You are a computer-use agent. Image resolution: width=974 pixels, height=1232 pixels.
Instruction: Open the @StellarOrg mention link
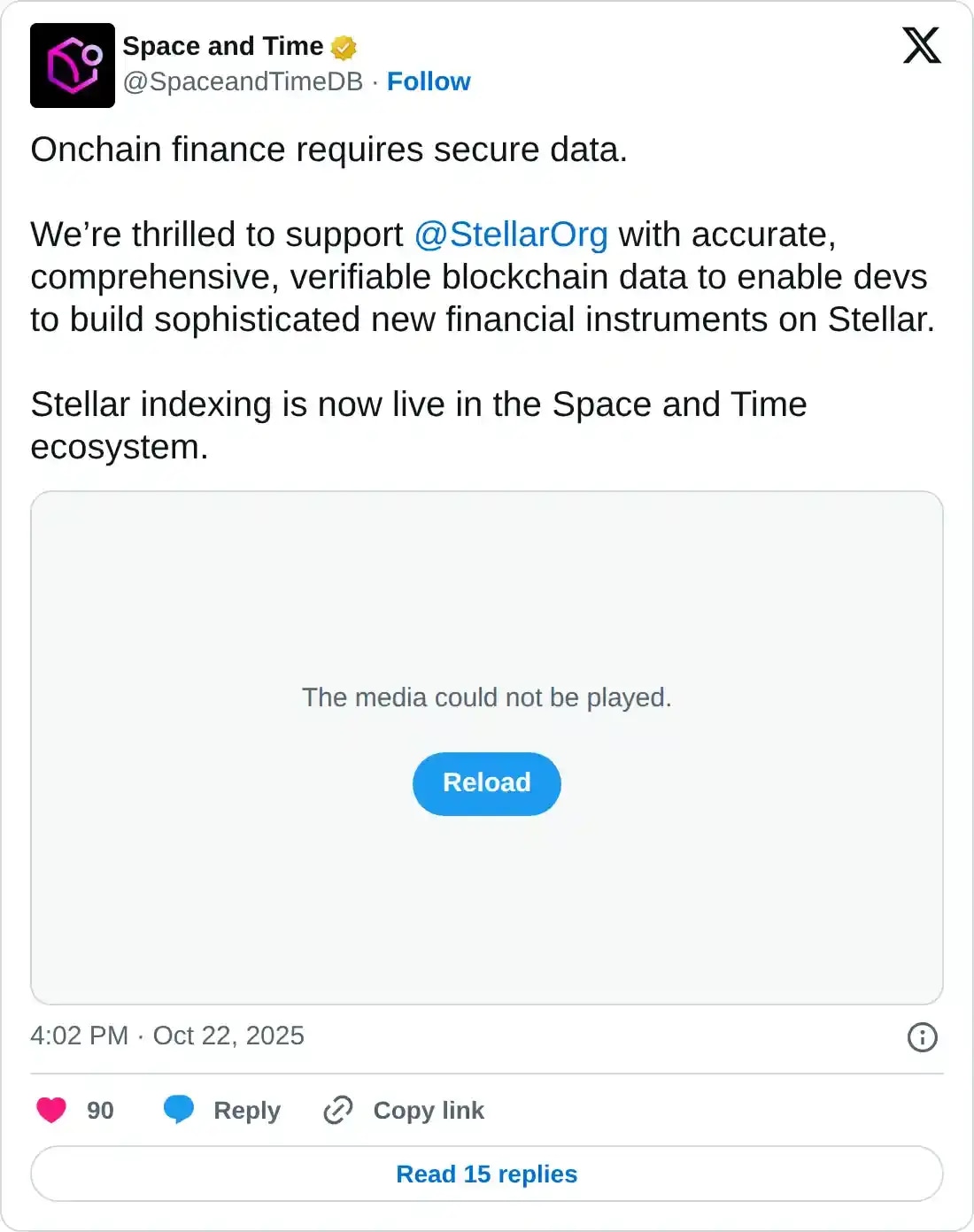pos(510,234)
